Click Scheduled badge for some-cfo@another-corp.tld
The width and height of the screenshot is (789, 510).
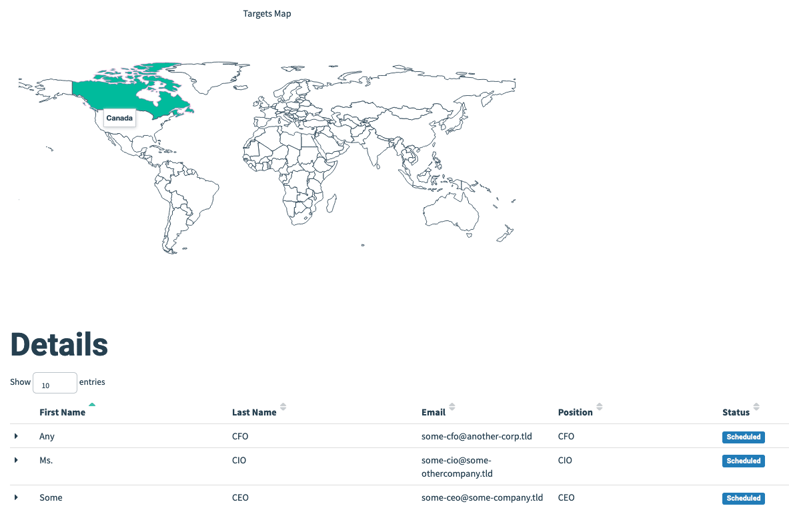coord(743,437)
